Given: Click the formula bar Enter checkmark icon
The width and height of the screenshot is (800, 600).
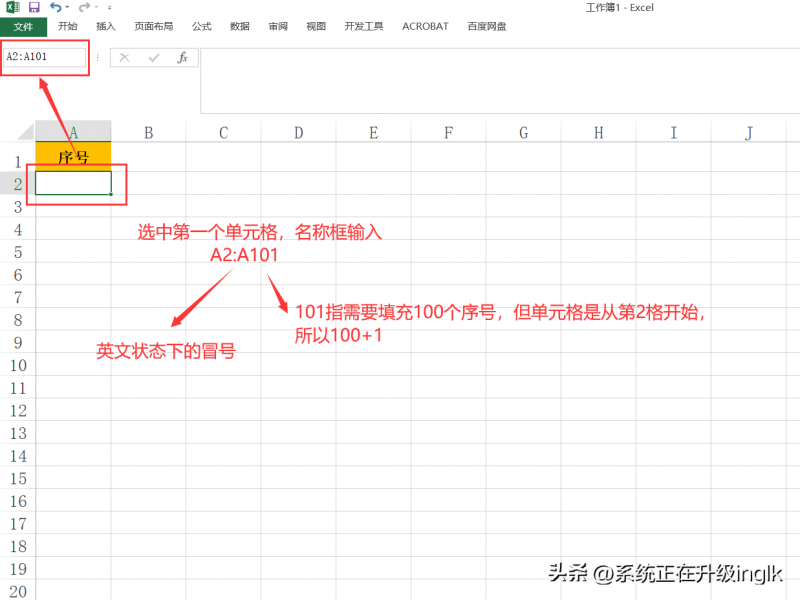Looking at the screenshot, I should coord(154,58).
